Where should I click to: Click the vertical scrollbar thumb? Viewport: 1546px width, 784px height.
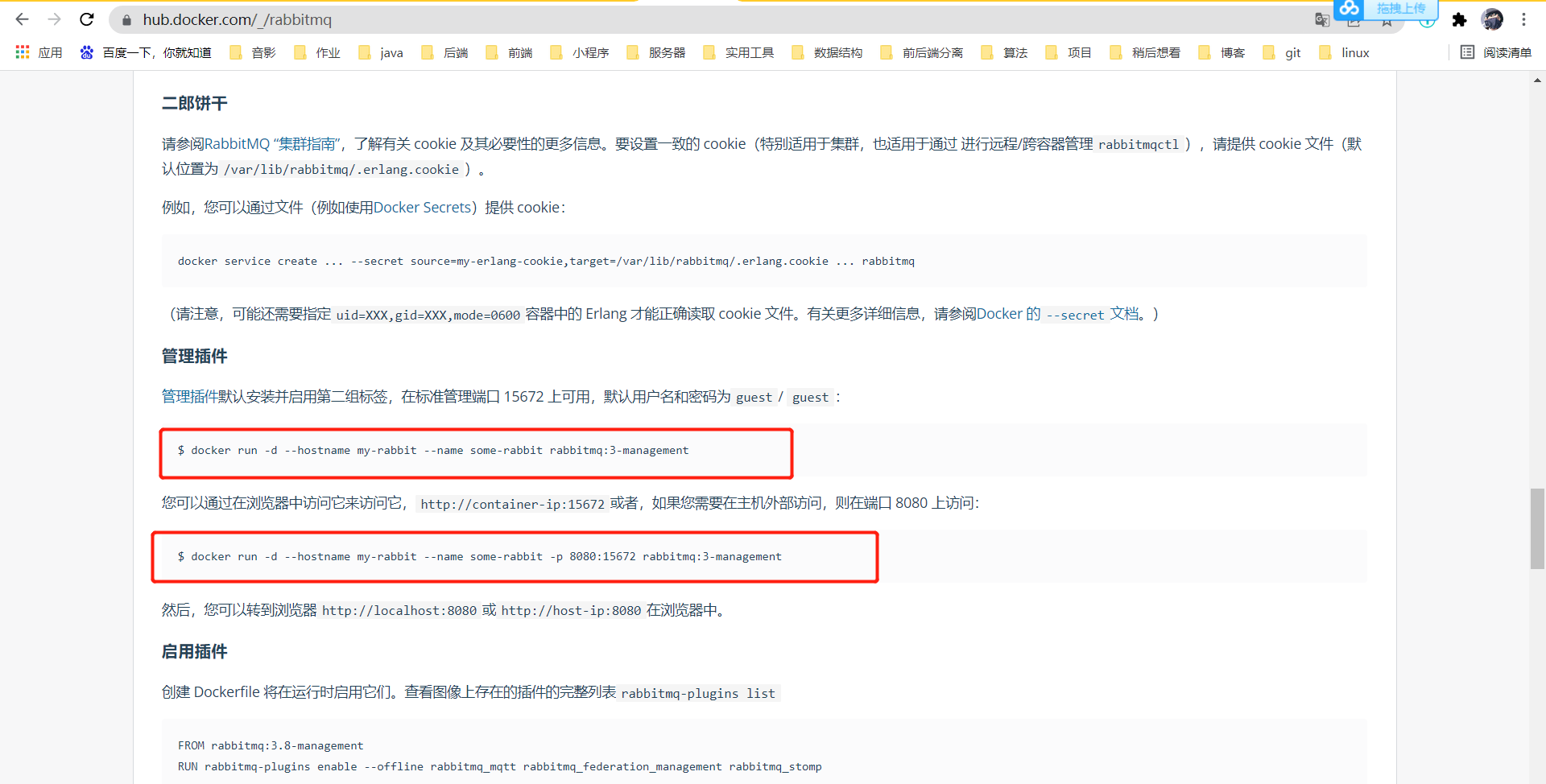1537,528
